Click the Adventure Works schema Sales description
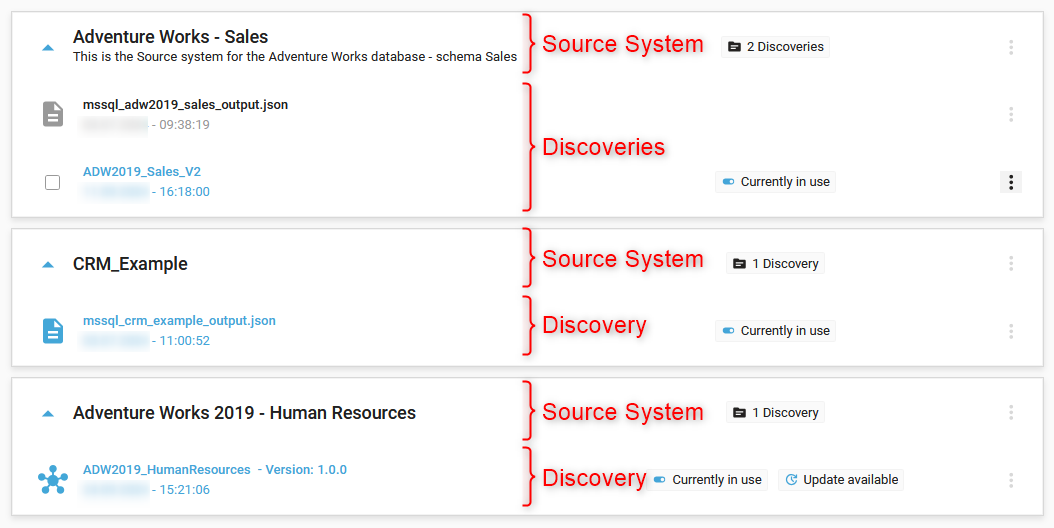This screenshot has height=528, width=1054. [295, 57]
